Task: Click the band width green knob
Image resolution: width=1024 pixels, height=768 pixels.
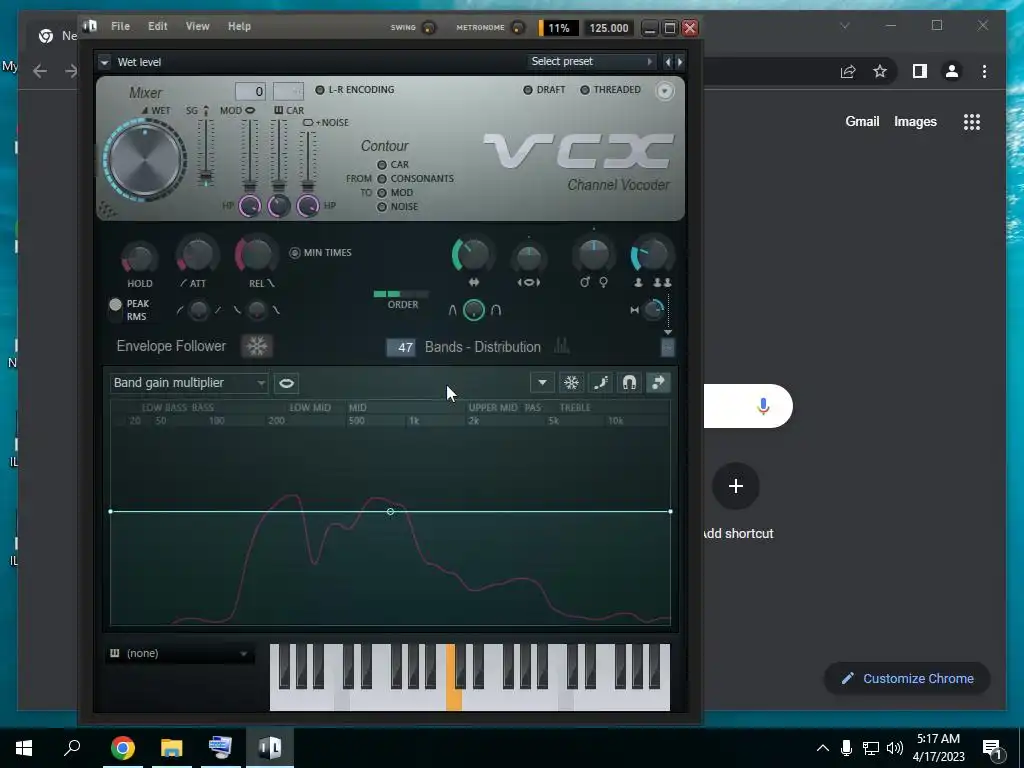Action: [x=472, y=255]
